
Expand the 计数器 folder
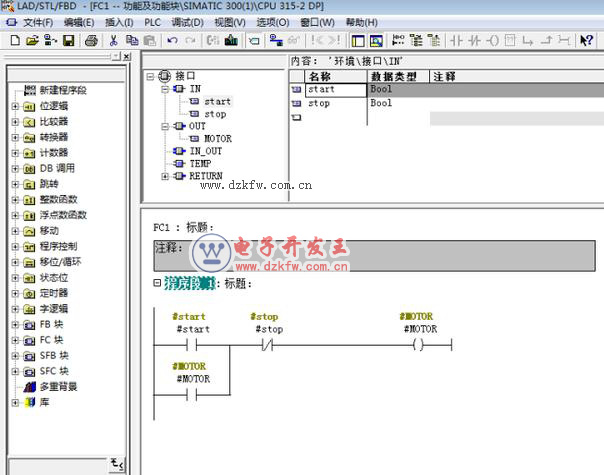coord(15,153)
